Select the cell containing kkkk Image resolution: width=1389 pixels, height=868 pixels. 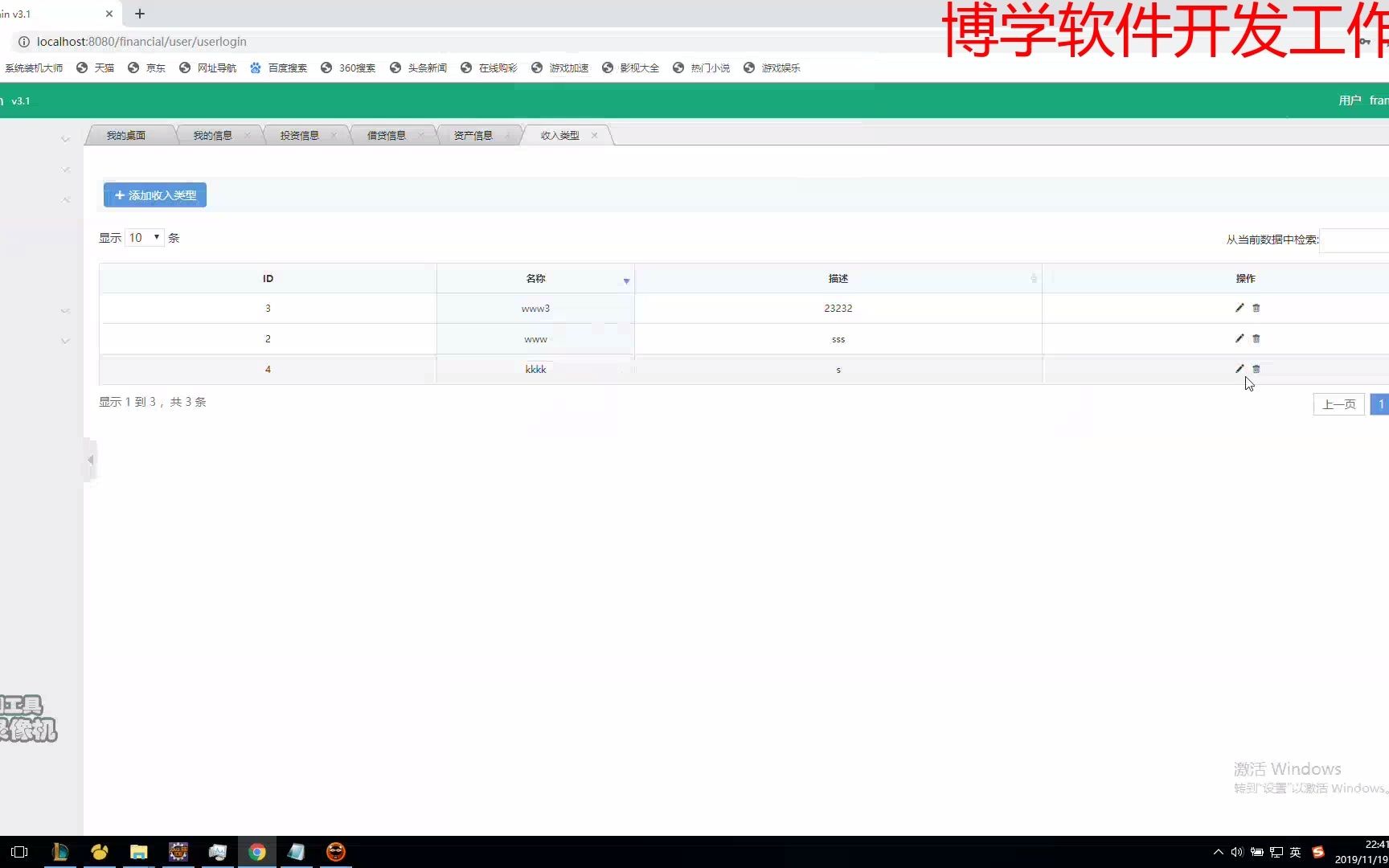tap(535, 369)
